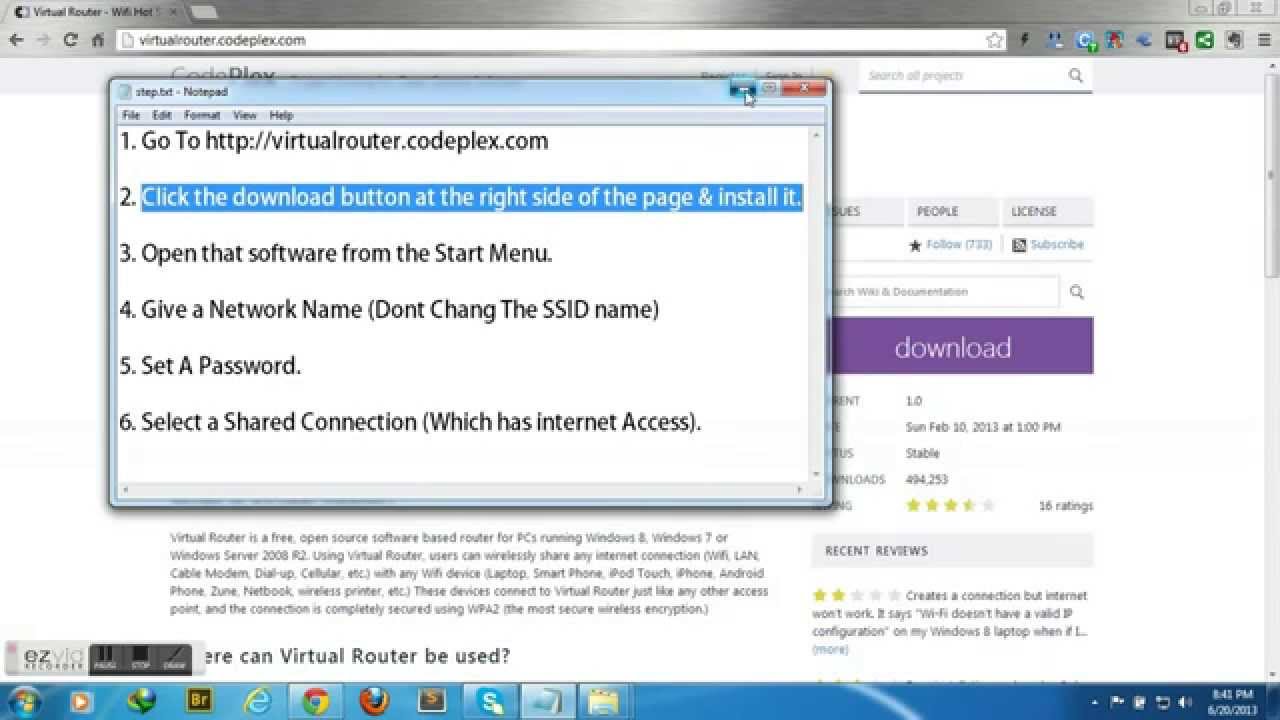The image size is (1280, 720).
Task: Click the extension icon with red badge
Action: coord(1175,40)
